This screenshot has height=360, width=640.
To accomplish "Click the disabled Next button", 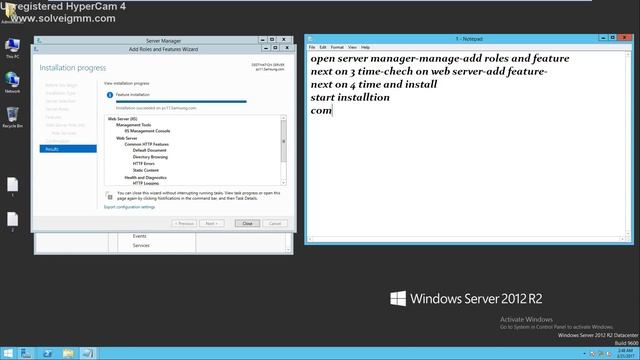I will tap(212, 223).
